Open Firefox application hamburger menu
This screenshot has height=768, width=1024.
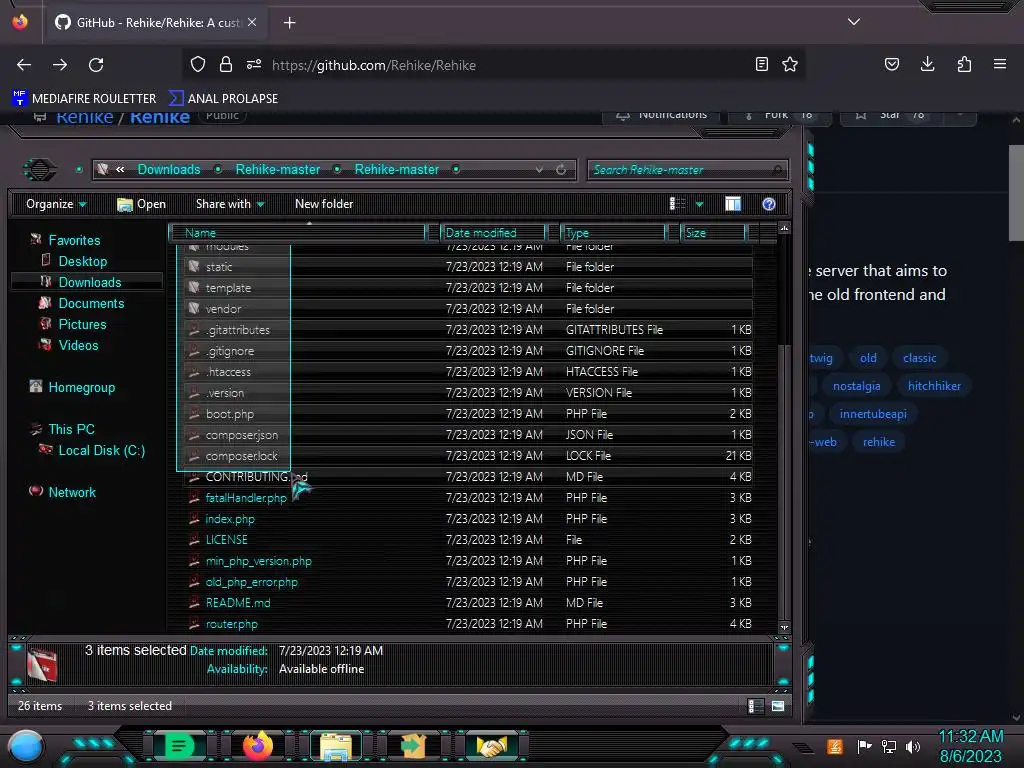pos(1000,64)
